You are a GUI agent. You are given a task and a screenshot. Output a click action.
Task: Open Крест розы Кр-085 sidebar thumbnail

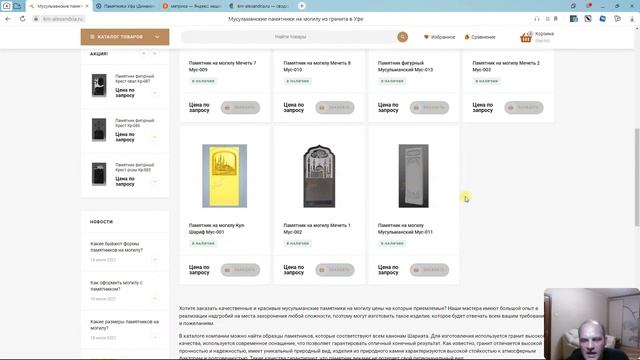point(99,174)
